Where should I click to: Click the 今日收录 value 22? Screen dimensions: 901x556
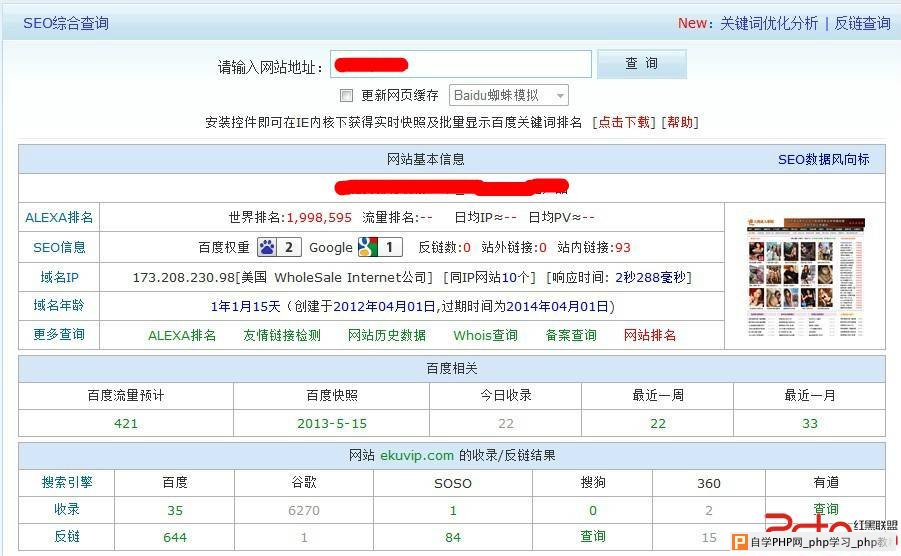click(x=506, y=423)
